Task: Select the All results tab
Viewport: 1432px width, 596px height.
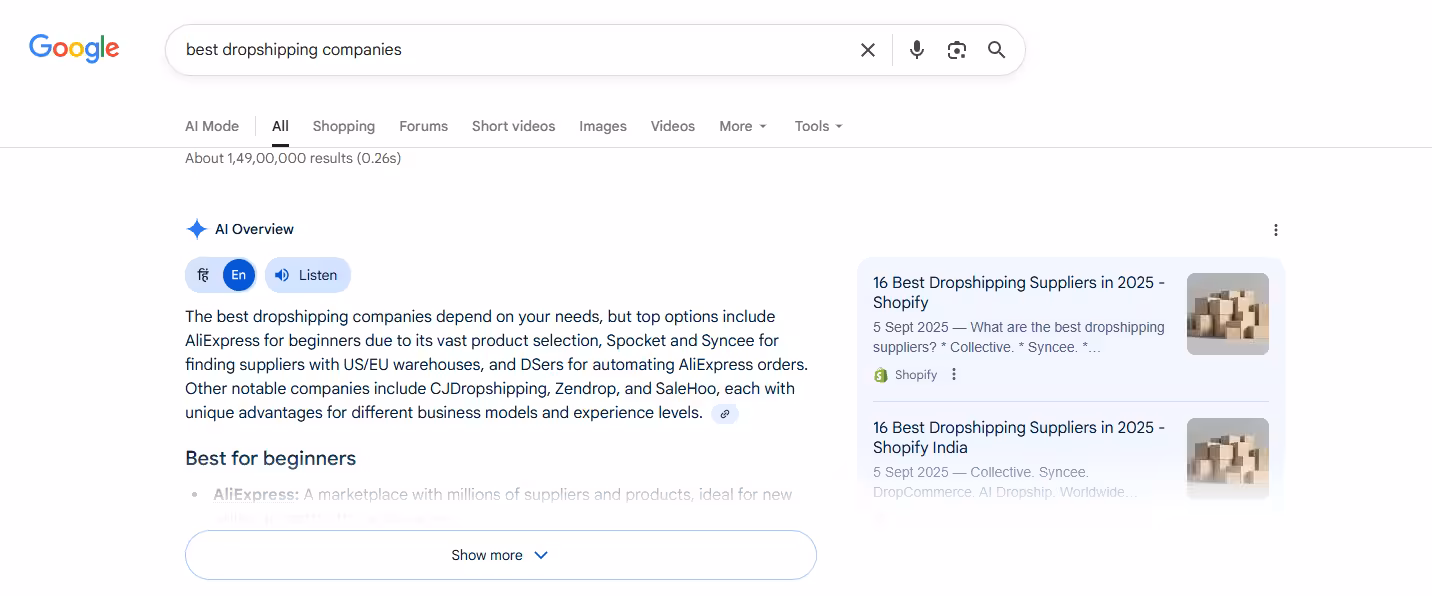Action: pos(280,126)
